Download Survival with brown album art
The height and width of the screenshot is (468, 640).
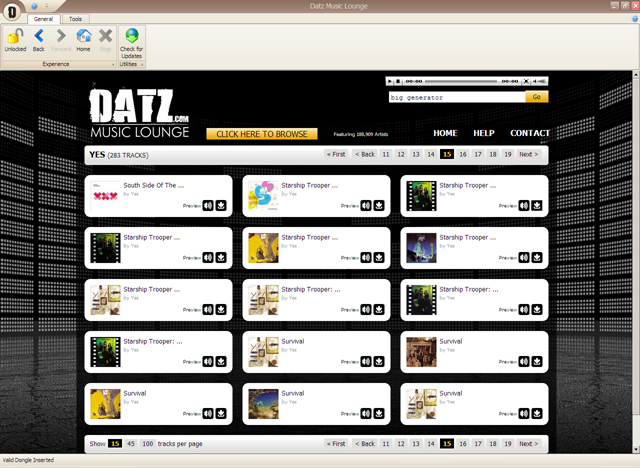tap(537, 362)
